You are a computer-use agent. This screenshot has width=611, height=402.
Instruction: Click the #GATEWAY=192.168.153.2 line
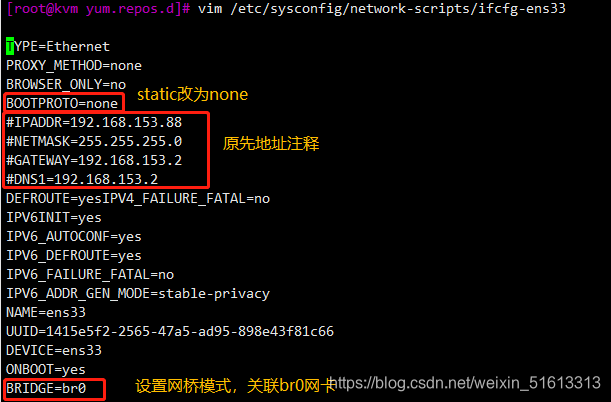pos(94,160)
